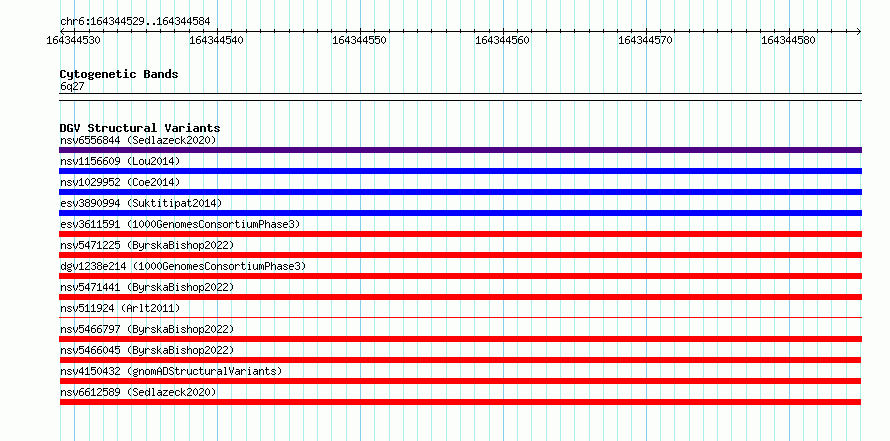The image size is (890, 441).
Task: Open variant label nsv5466797 (ByrskaBishop2022)
Action: [147, 329]
